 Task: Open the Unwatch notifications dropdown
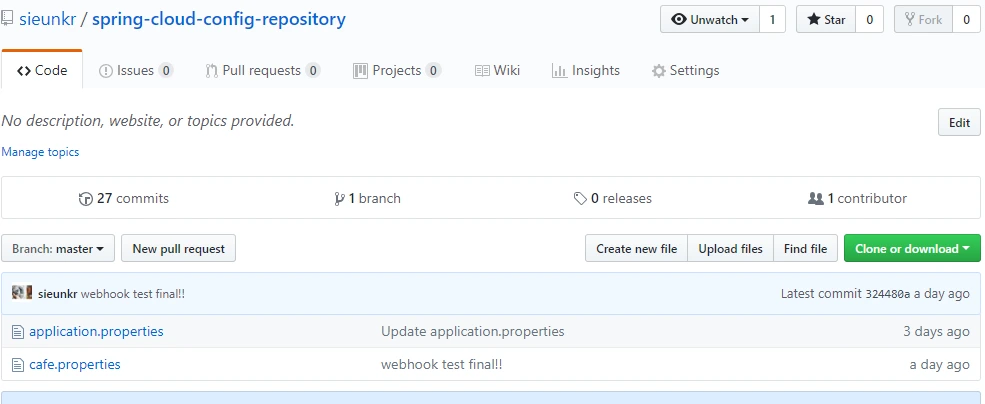[710, 20]
